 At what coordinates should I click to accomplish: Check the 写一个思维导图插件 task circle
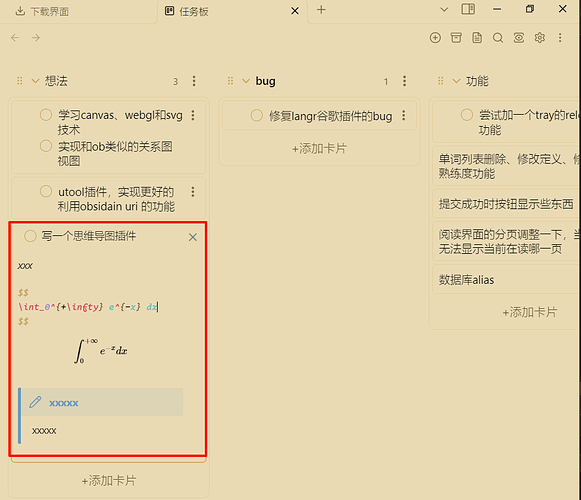(30, 236)
